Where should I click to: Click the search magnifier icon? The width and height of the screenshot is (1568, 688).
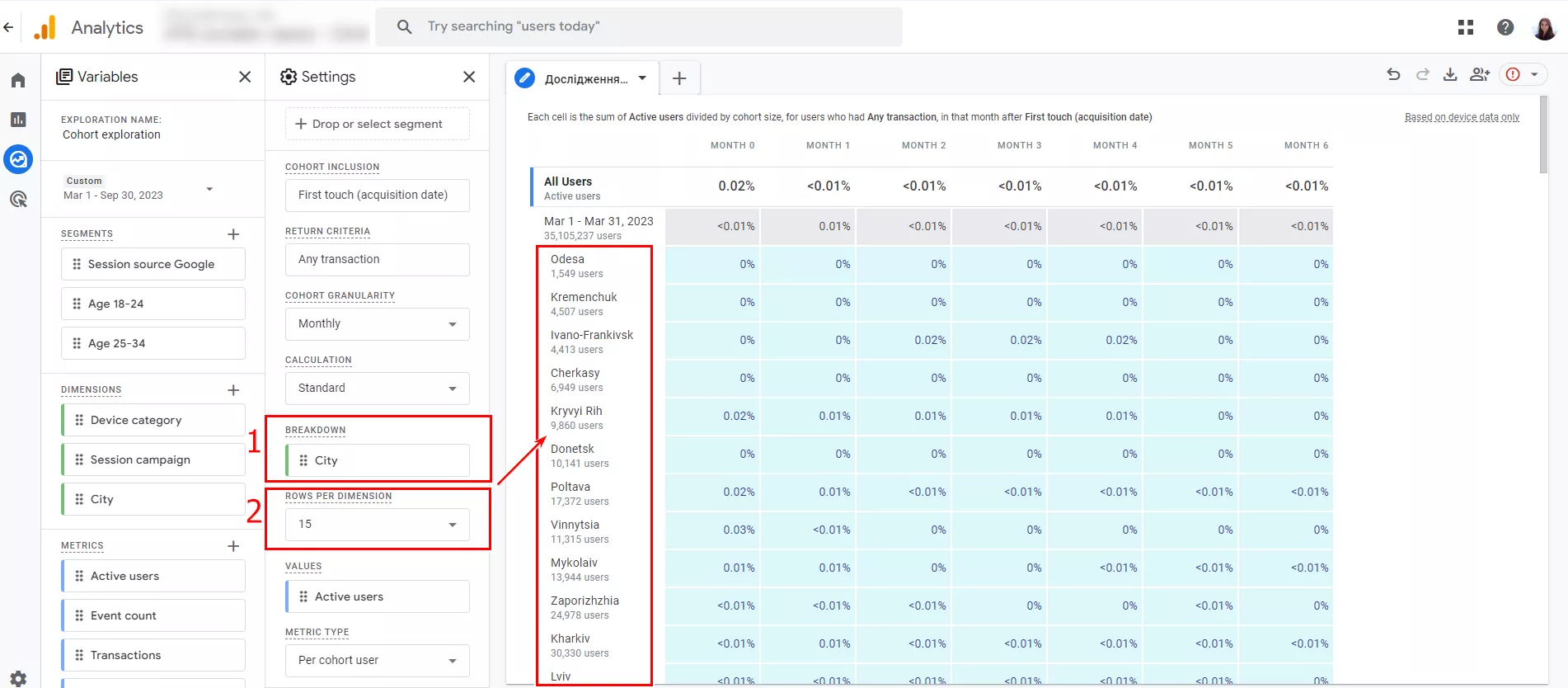(x=404, y=26)
